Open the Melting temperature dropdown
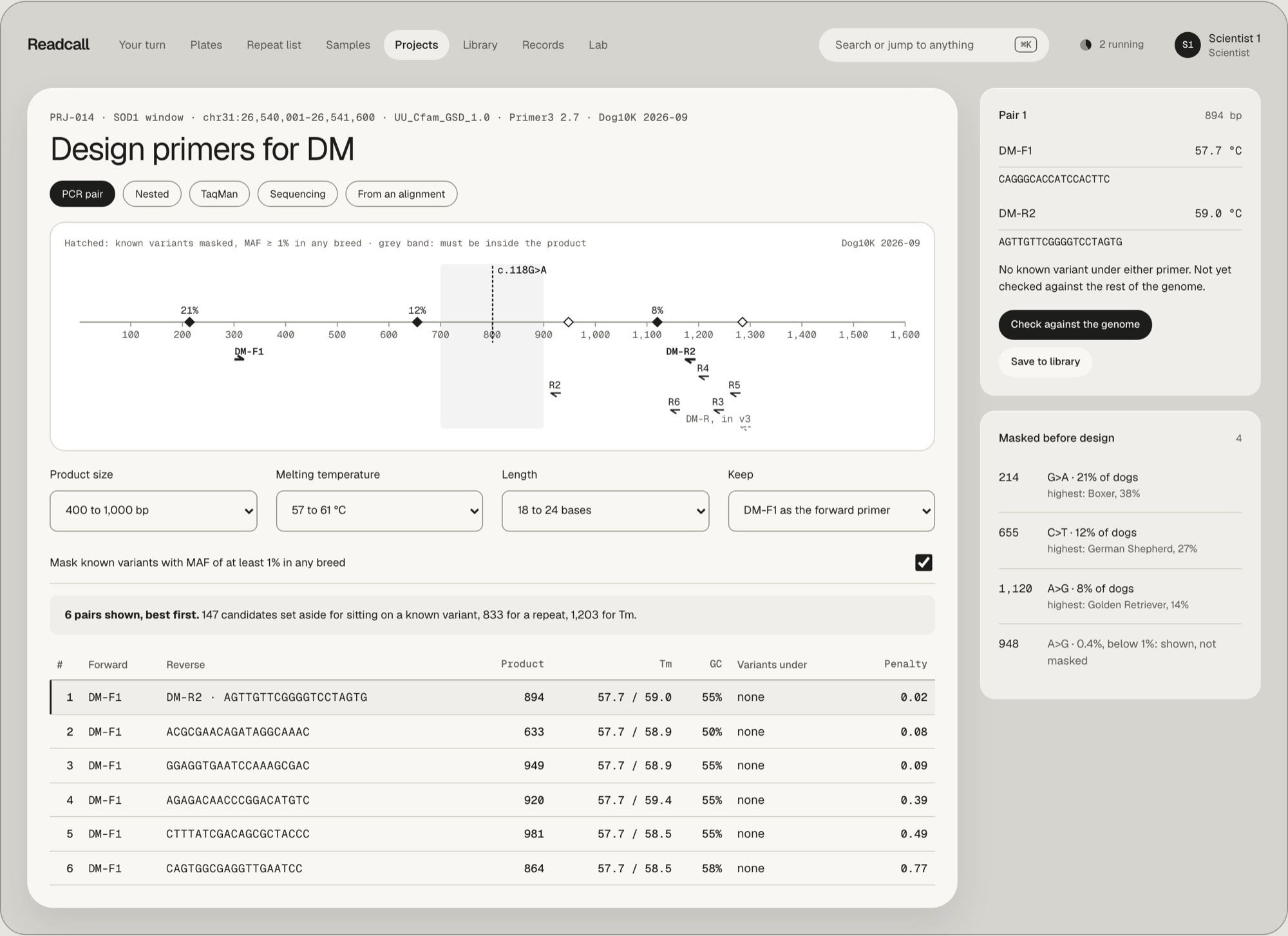1288x936 pixels. click(x=379, y=511)
